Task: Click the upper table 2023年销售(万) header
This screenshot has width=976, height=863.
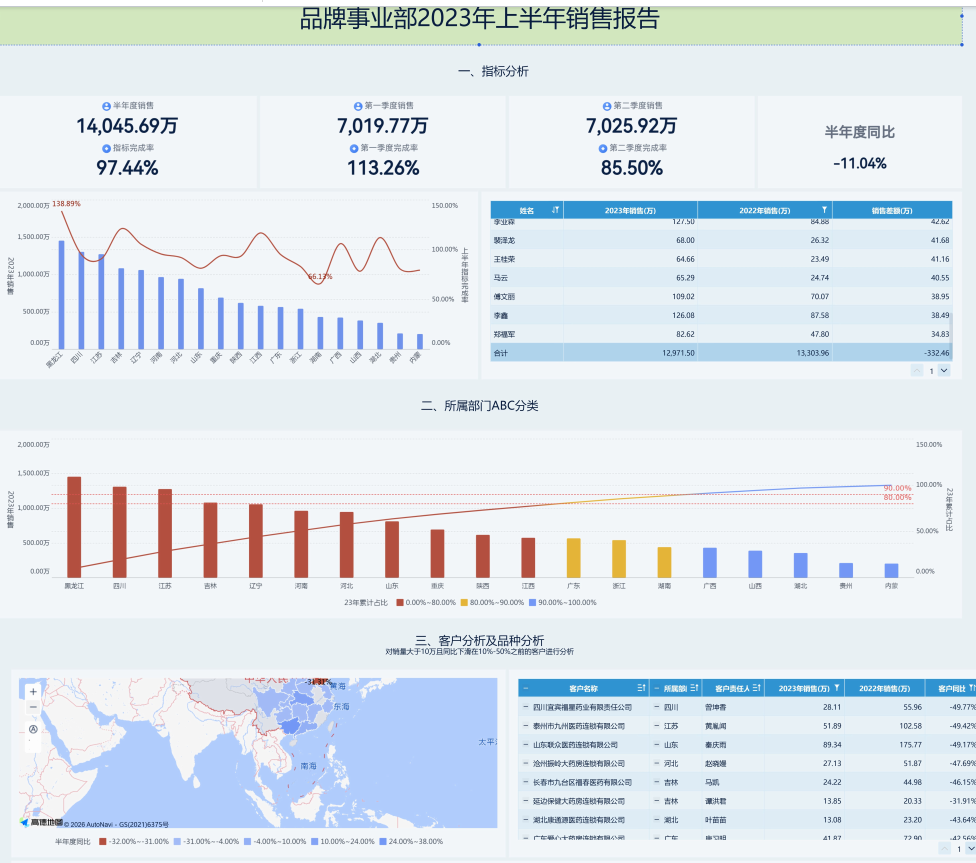Action: point(631,210)
